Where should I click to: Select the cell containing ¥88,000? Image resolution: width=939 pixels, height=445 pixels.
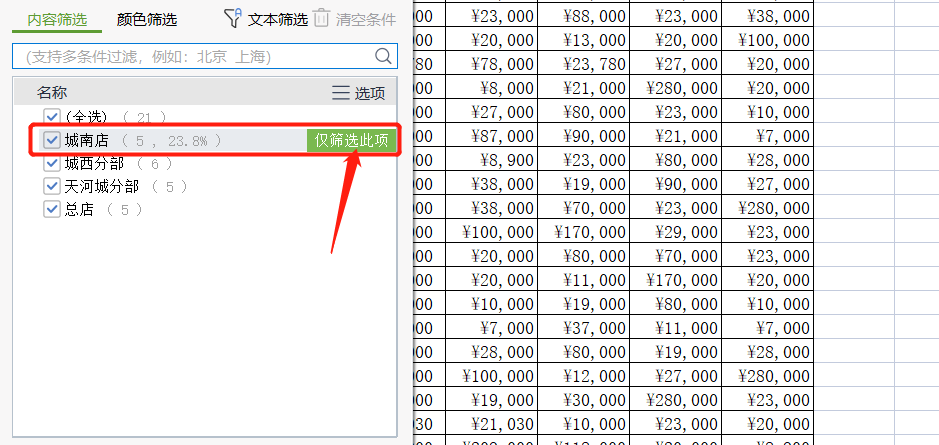(x=583, y=16)
